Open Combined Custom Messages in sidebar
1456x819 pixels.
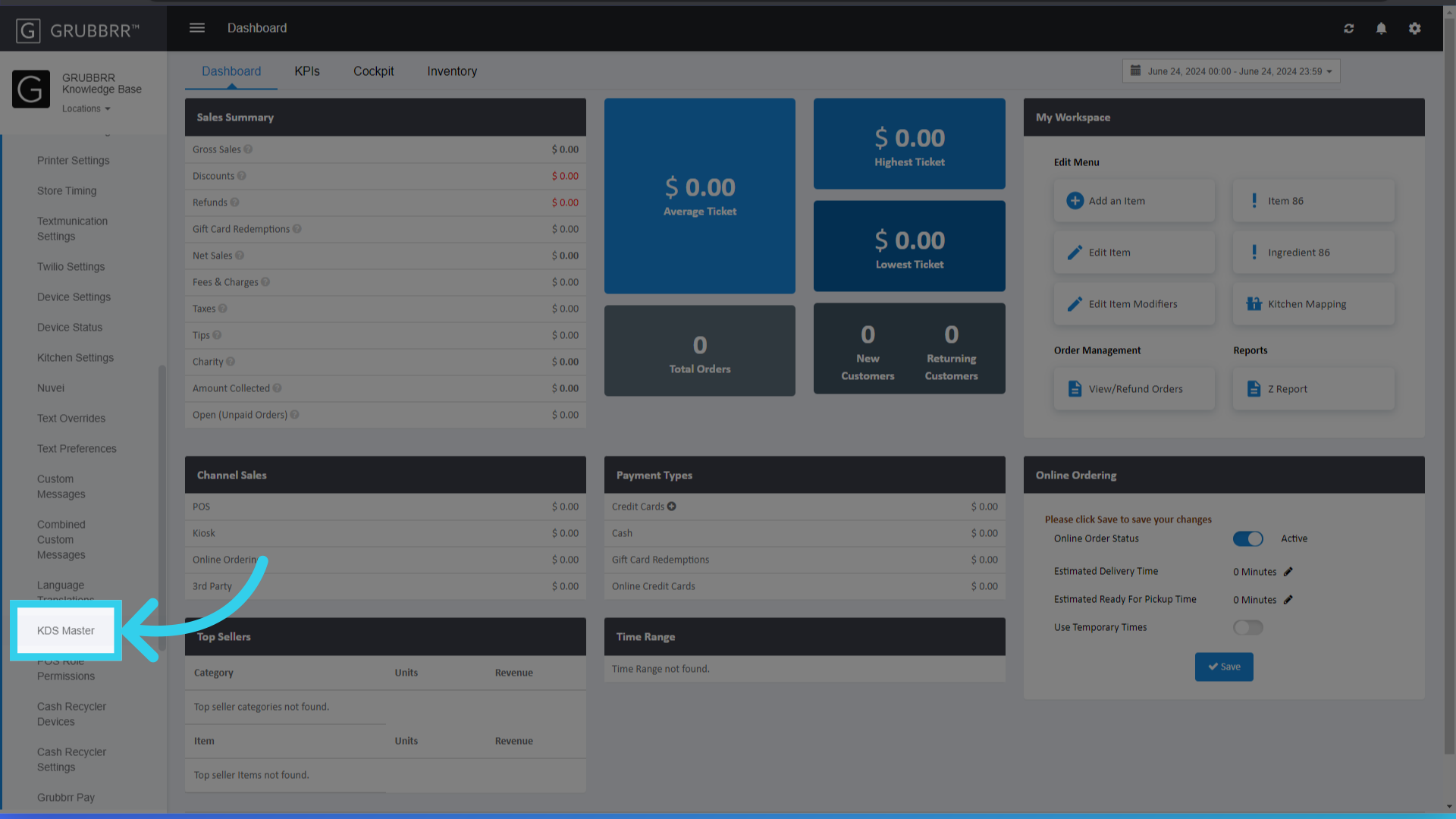(61, 540)
